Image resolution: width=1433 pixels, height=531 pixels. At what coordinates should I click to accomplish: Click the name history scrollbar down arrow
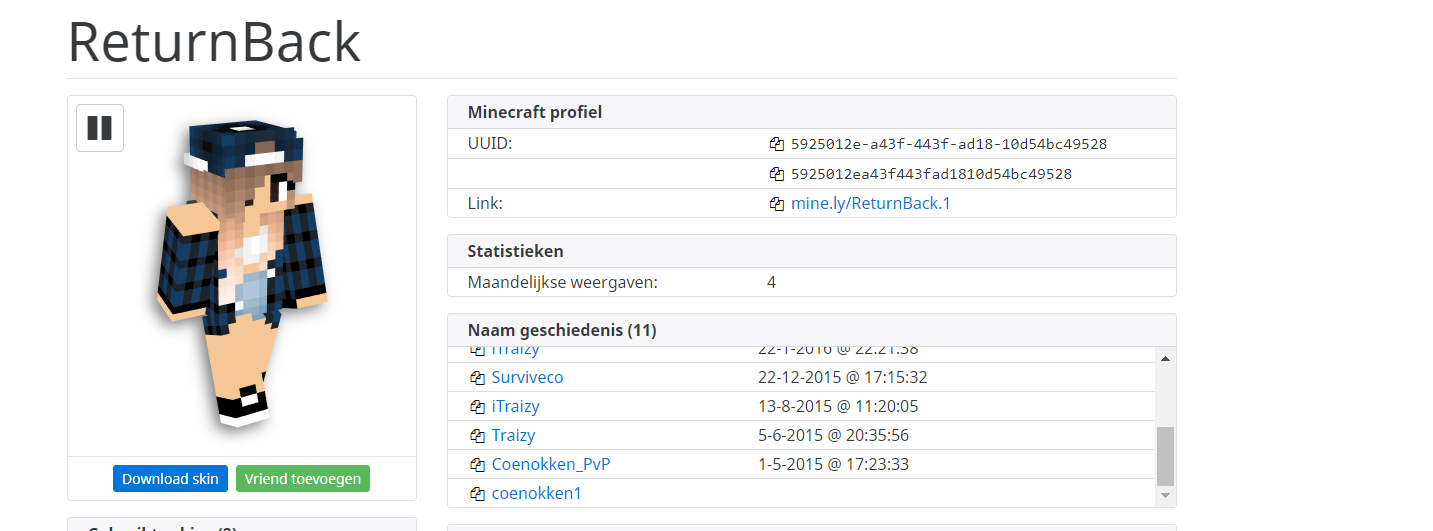coord(1165,496)
